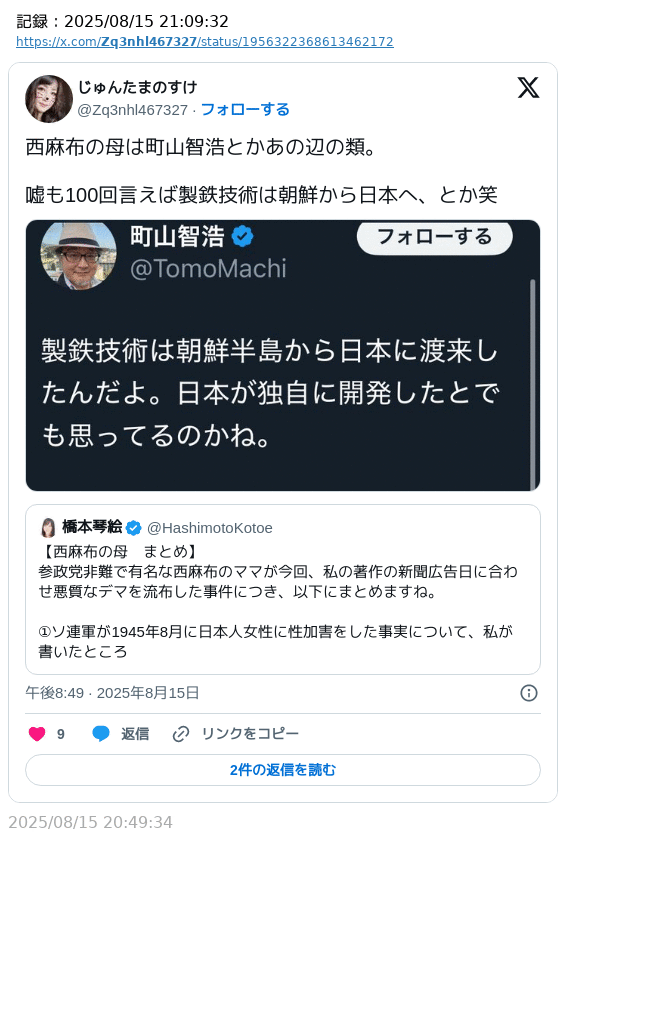
Task: Click 橋本琴絵 verified badge icon
Action: (x=133, y=527)
